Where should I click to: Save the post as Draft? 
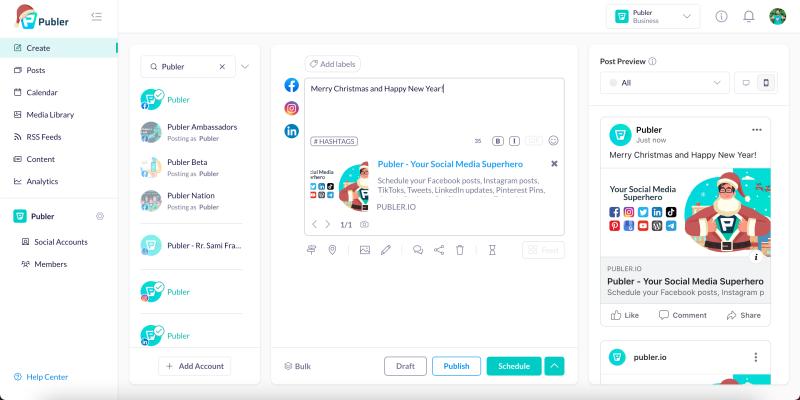coord(405,366)
